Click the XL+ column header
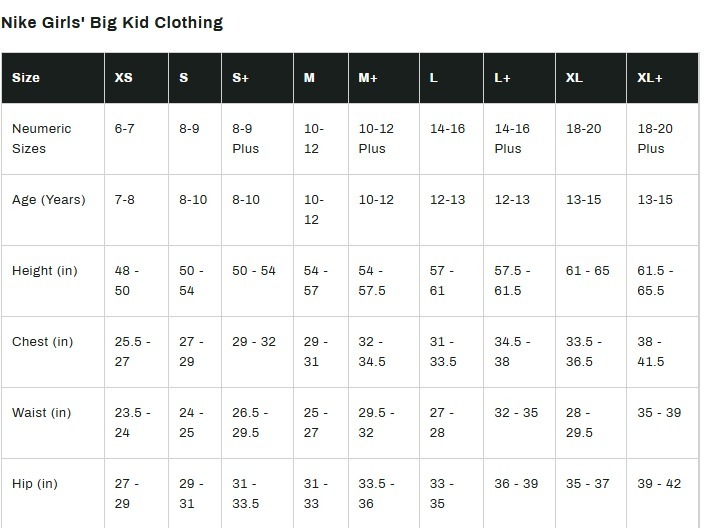The image size is (706, 528). 650,78
